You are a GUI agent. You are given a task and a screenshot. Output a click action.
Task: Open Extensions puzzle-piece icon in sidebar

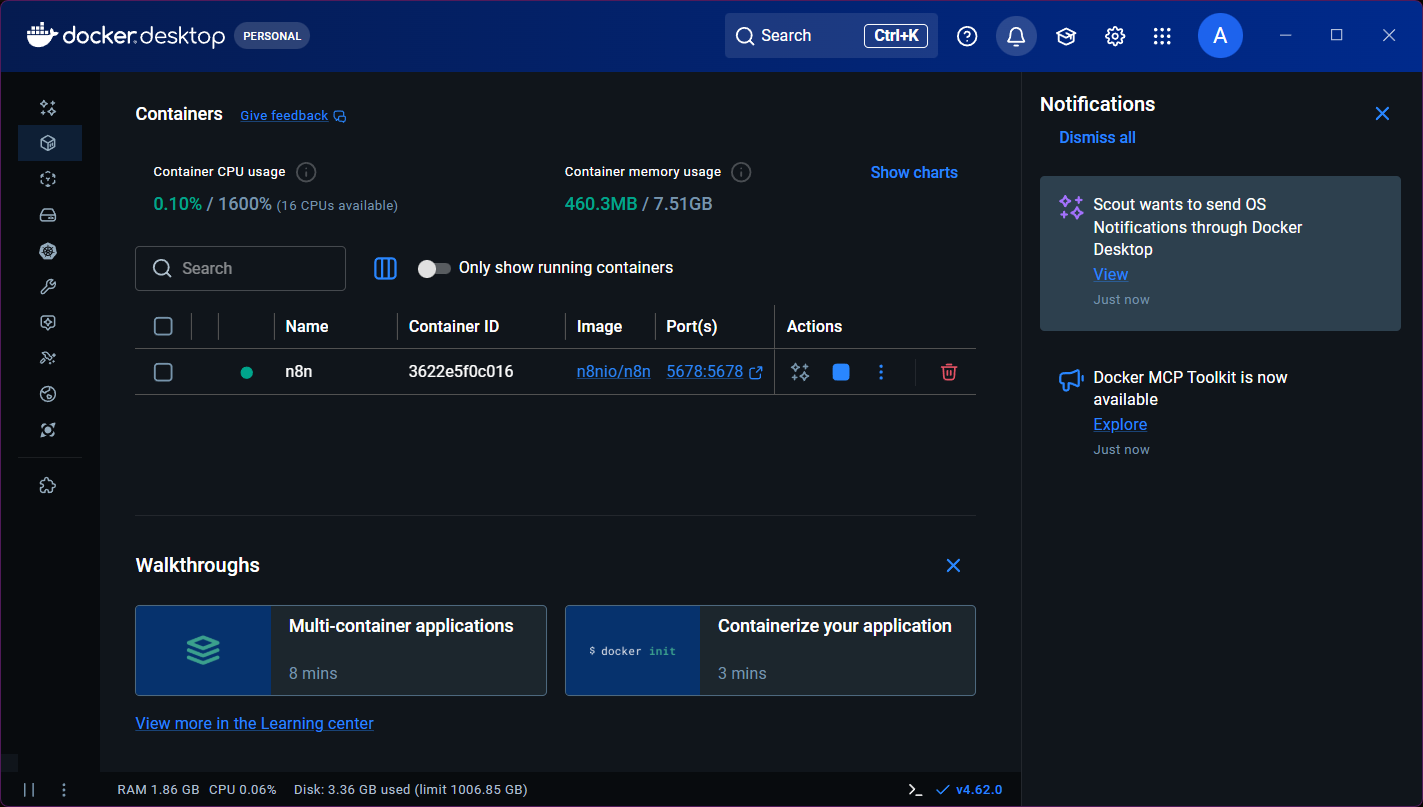pyautogui.click(x=47, y=486)
